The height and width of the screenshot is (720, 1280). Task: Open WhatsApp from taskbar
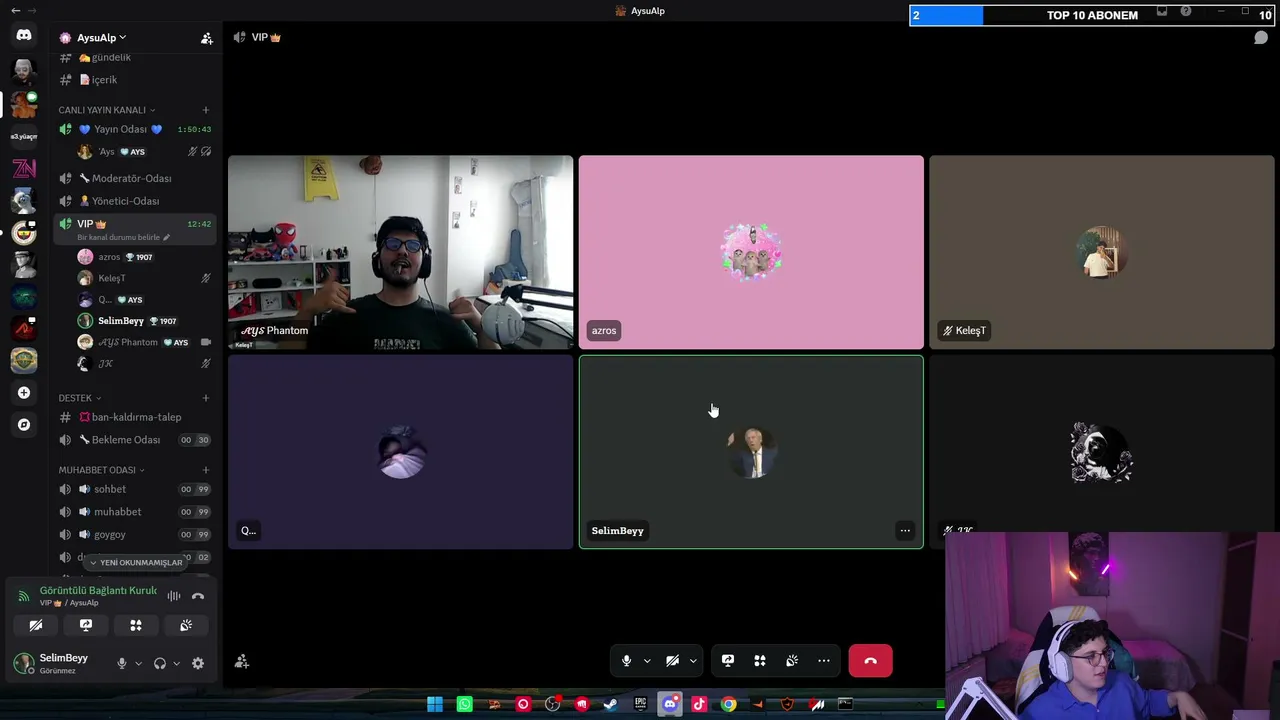click(464, 704)
